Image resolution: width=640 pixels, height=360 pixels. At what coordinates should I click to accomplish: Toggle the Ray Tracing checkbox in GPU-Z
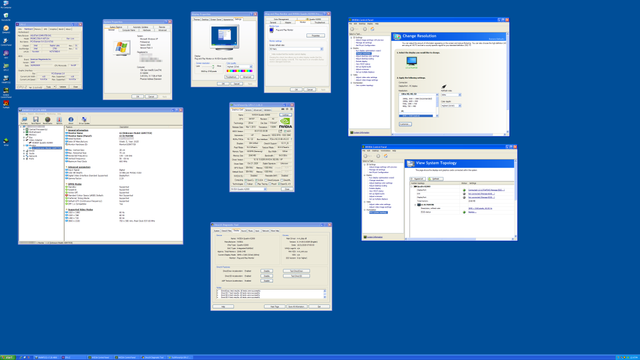tap(257, 184)
